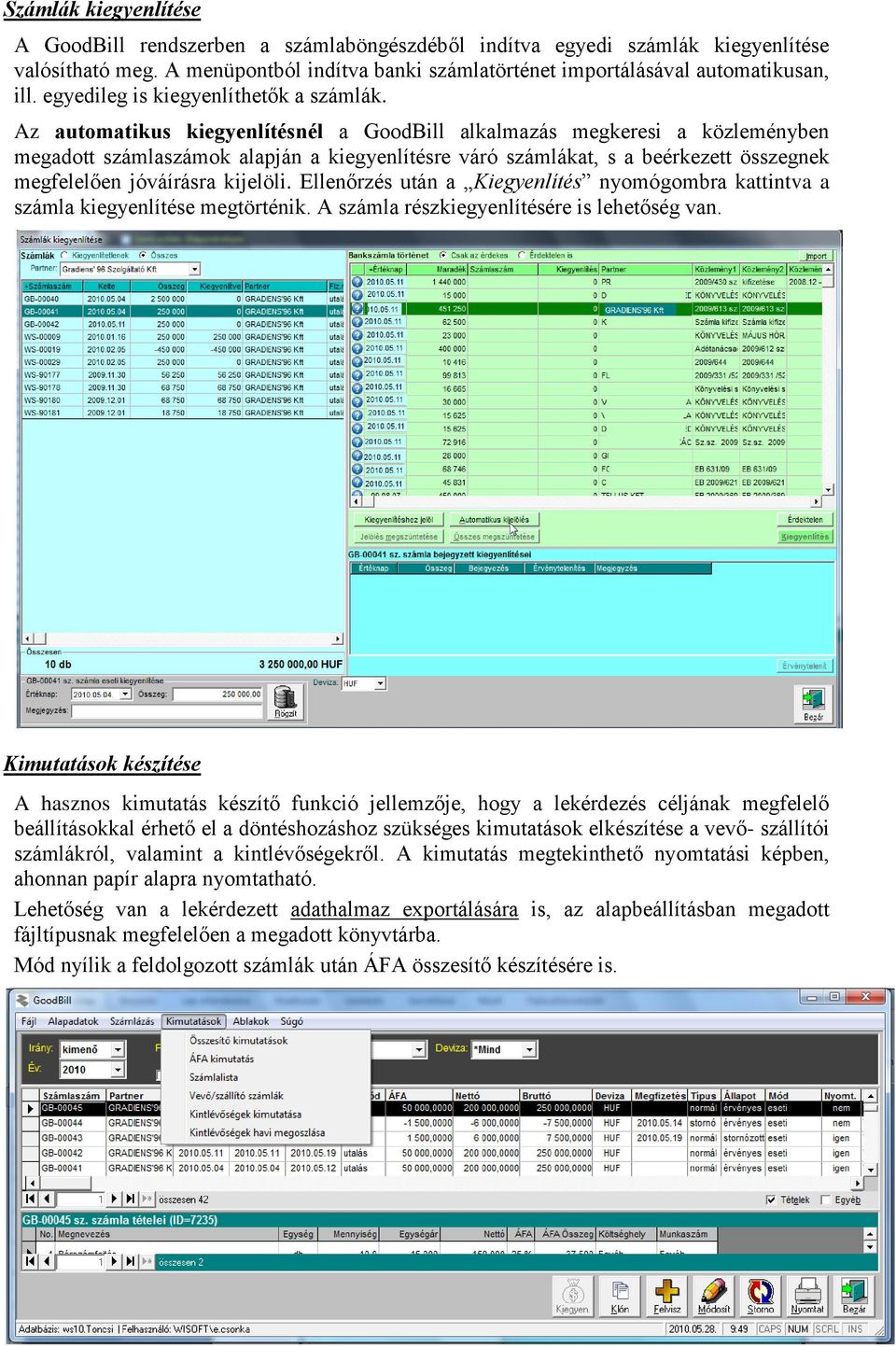Choose Kintlévőségek havi megoszlása menu entry

(x=258, y=1132)
